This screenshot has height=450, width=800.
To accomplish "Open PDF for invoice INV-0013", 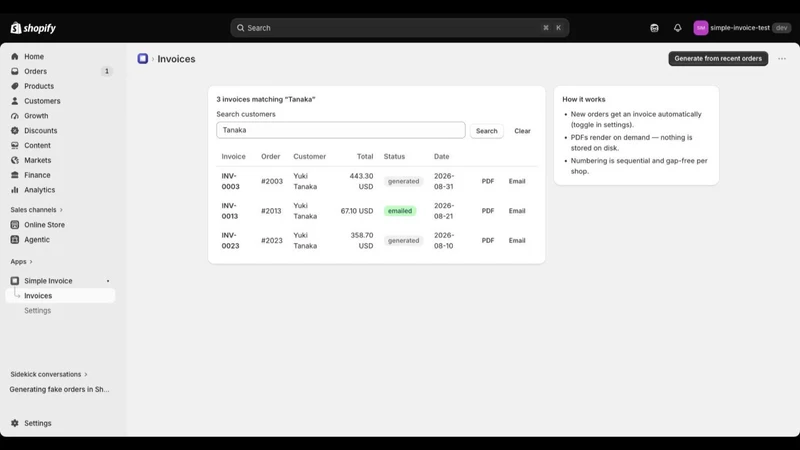I will click(488, 211).
